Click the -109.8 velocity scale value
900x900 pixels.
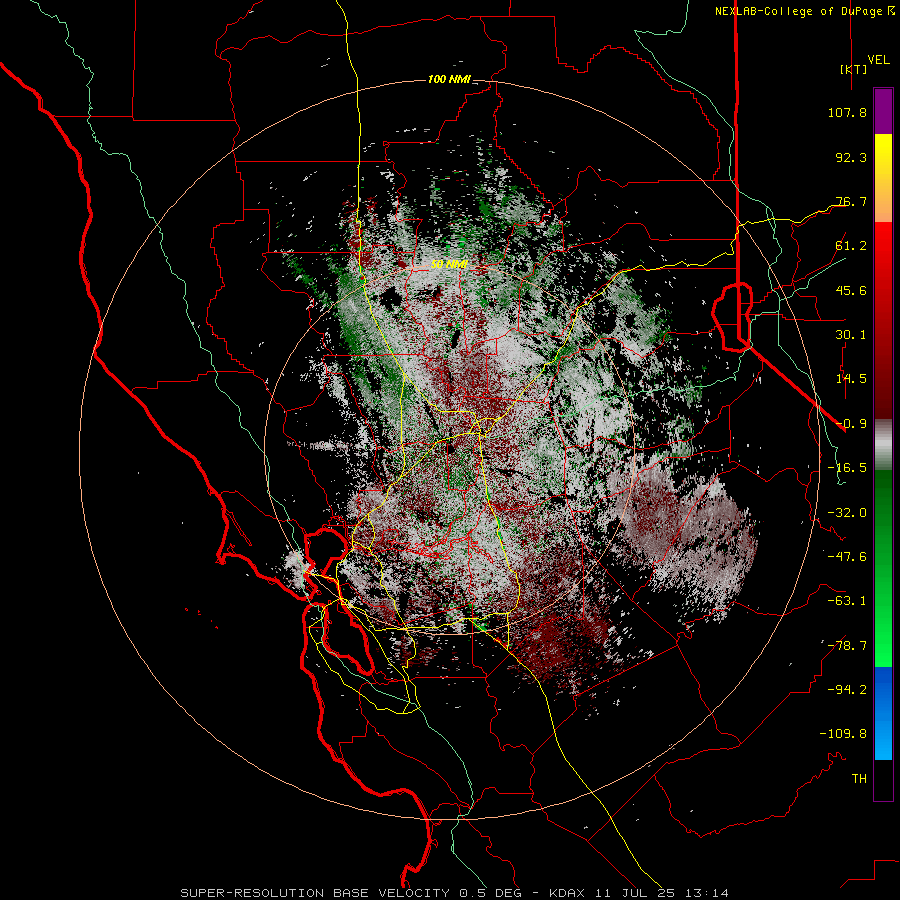[843, 734]
